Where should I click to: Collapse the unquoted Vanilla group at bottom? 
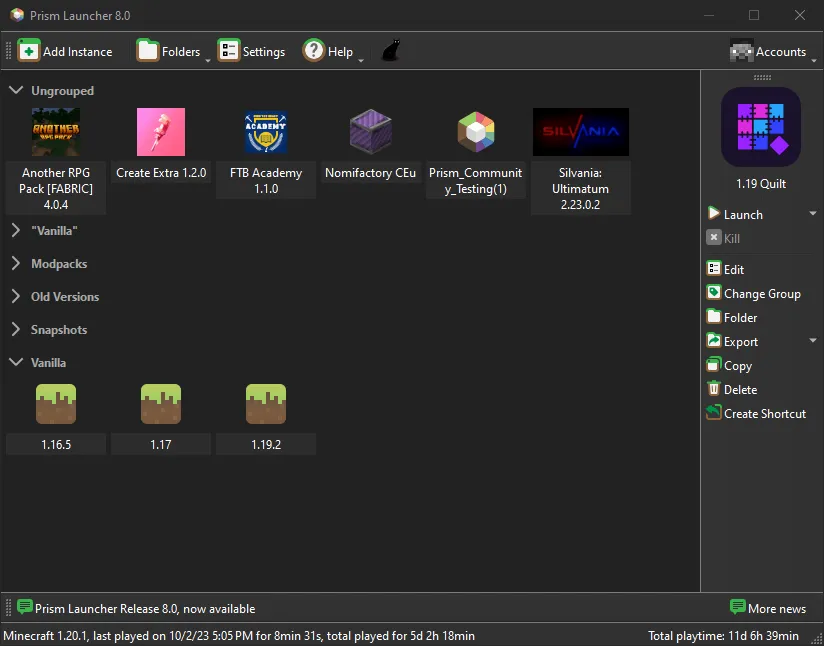point(16,362)
